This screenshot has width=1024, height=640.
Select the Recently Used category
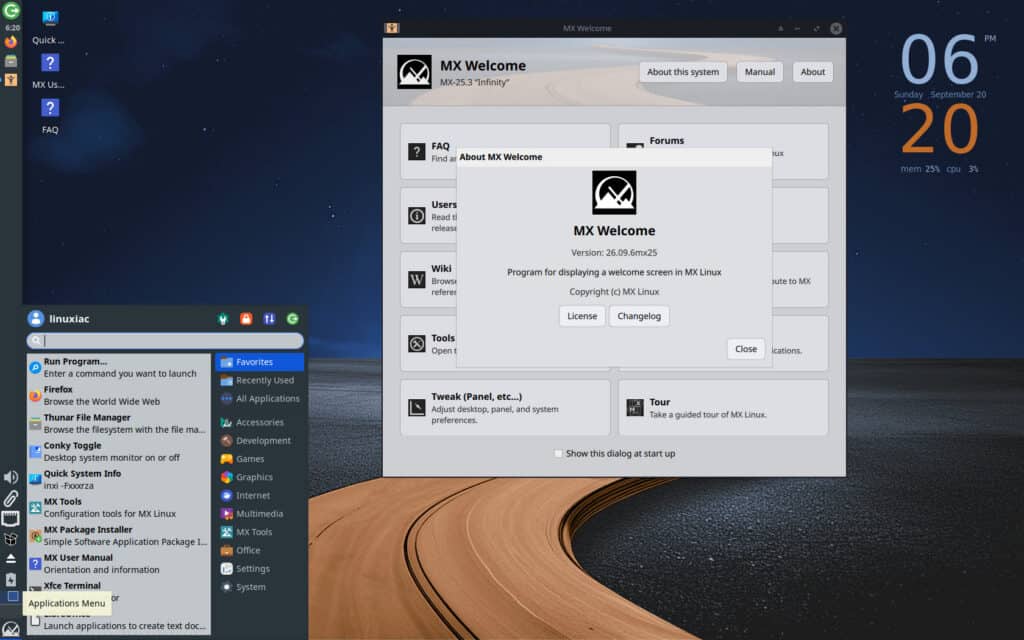(259, 380)
